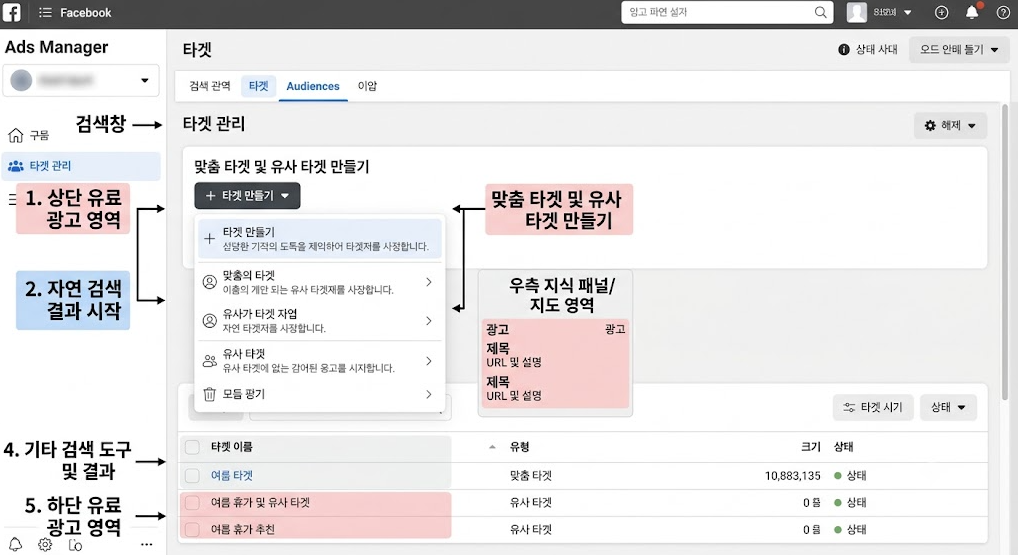This screenshot has width=1018, height=555.
Task: Select the 타겟 tab
Action: [x=258, y=86]
